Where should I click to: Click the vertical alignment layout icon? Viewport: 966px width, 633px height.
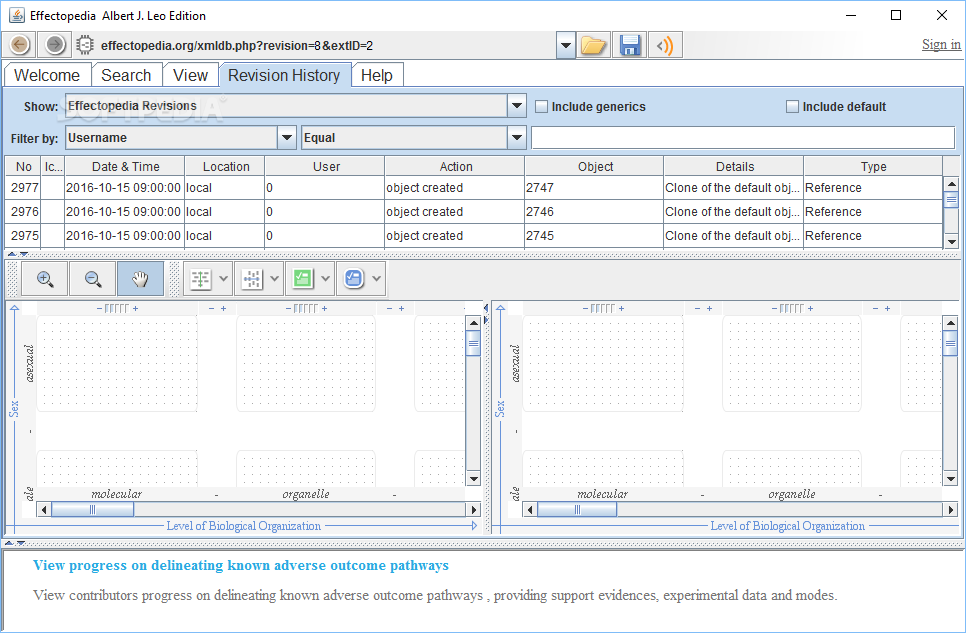(x=200, y=279)
